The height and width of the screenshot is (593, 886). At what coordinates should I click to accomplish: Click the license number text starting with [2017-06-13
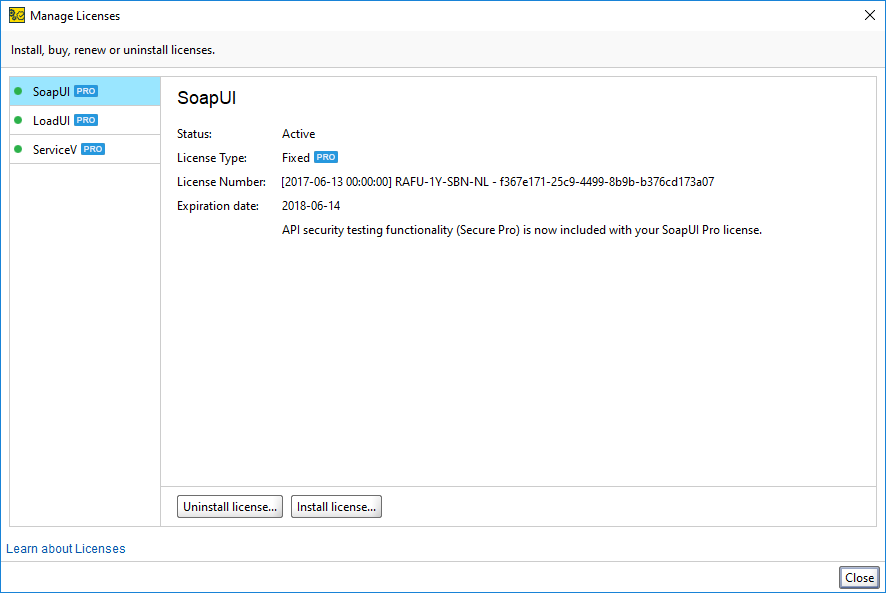tap(498, 182)
